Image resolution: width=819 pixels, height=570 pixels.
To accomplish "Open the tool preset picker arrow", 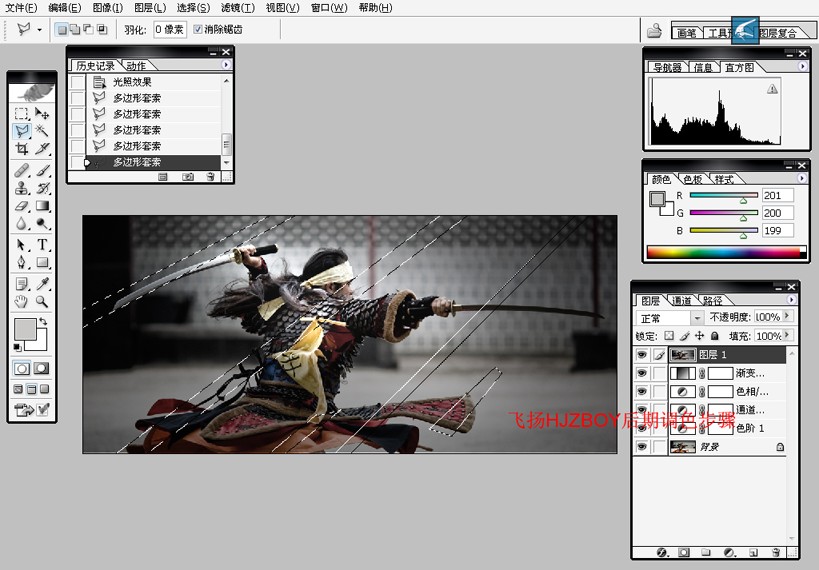I will pos(39,30).
